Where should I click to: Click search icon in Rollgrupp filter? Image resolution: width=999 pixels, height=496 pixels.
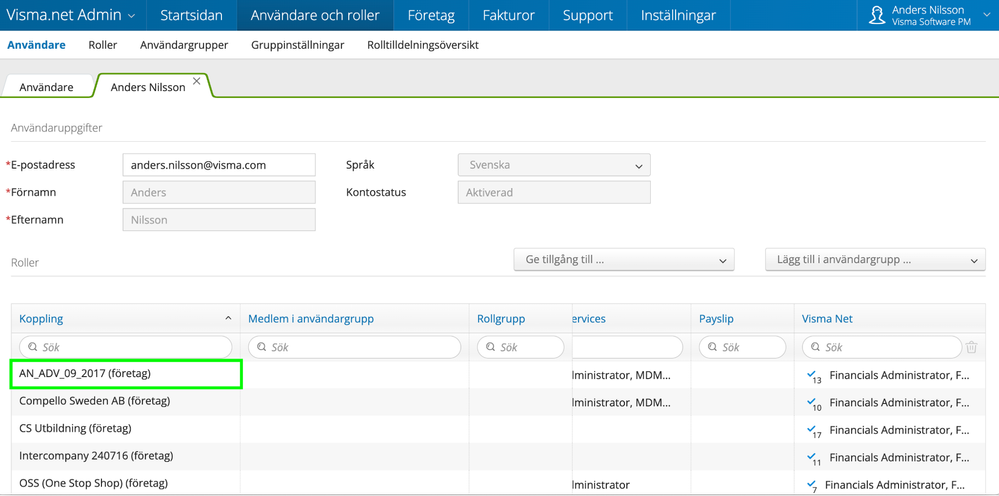point(491,347)
